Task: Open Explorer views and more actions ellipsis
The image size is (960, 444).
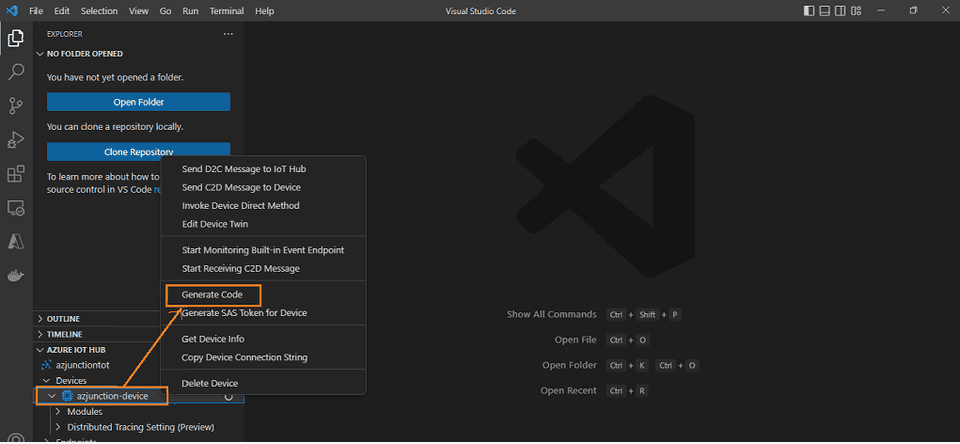Action: click(228, 34)
